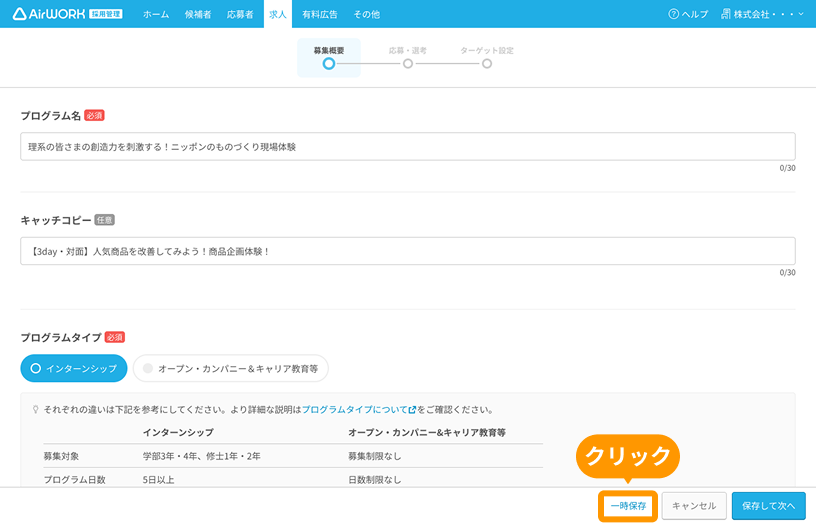The height and width of the screenshot is (530, 816).
Task: Open the help question-mark icon
Action: point(673,14)
